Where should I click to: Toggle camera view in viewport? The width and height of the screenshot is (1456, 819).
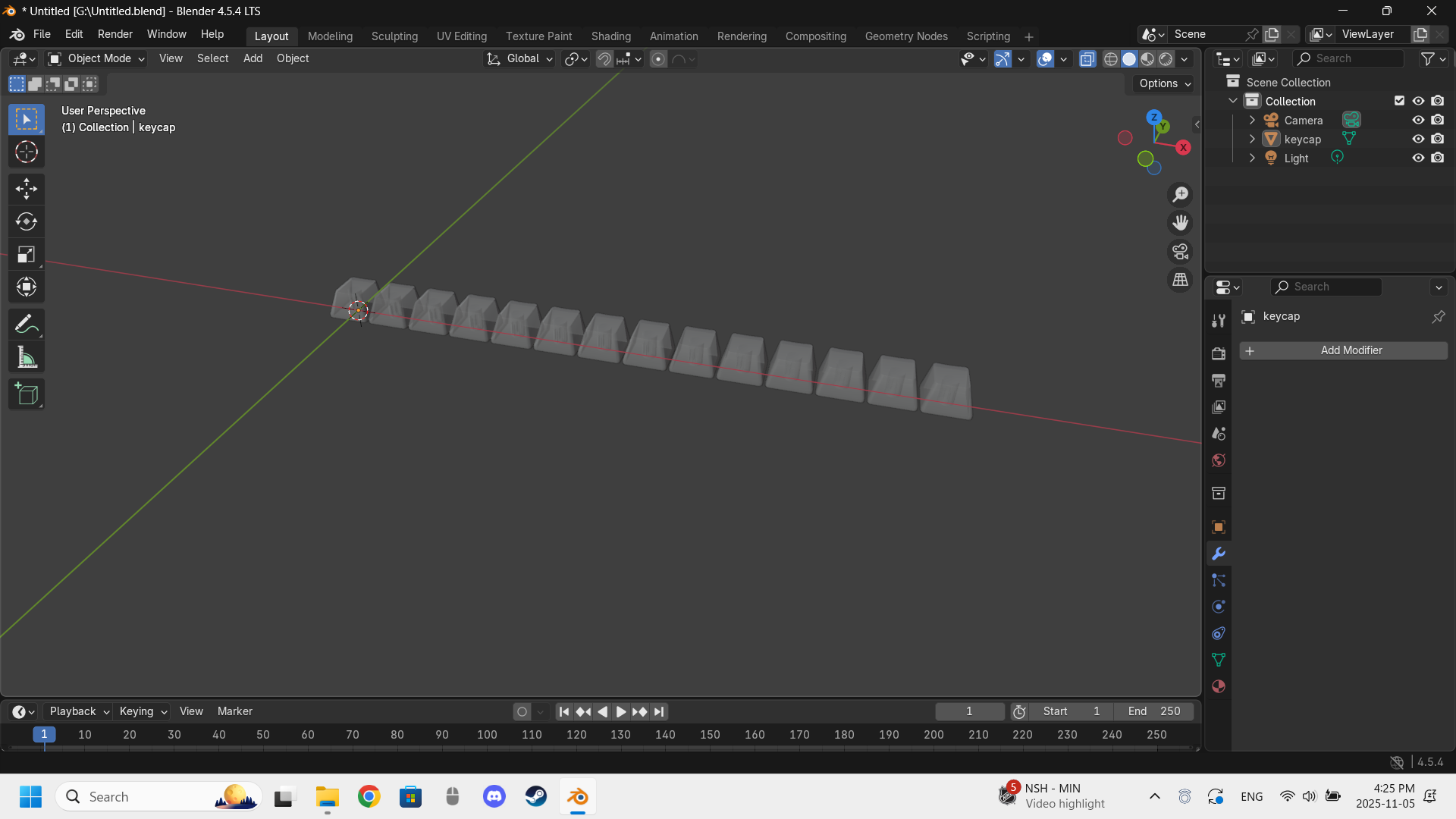point(1180,252)
